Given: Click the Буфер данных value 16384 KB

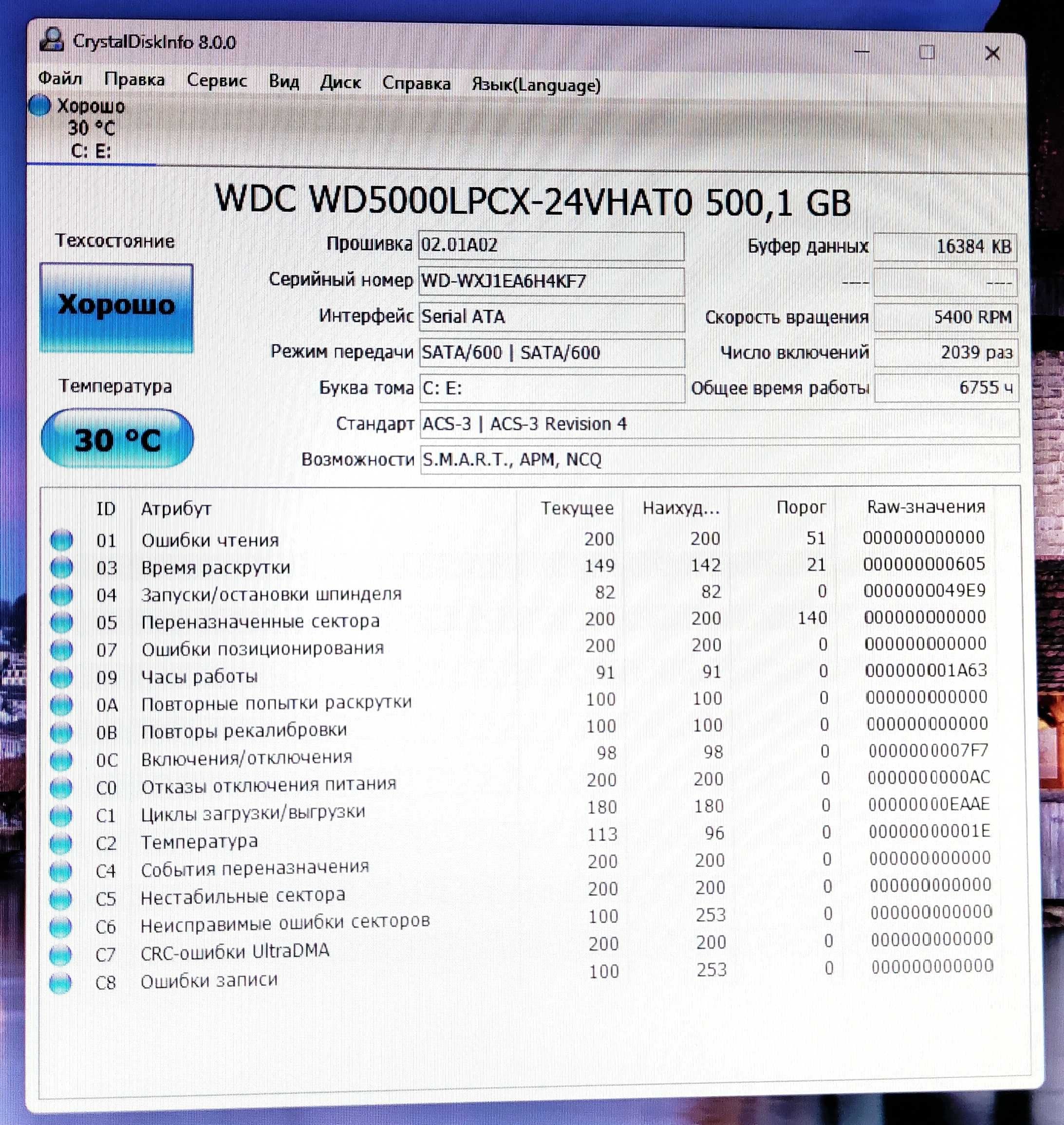Looking at the screenshot, I should point(946,247).
